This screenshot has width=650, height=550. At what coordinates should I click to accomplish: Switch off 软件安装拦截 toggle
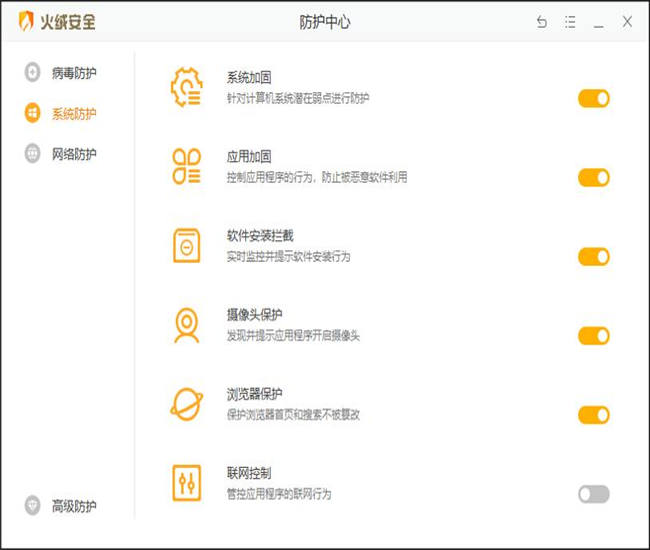click(x=593, y=256)
